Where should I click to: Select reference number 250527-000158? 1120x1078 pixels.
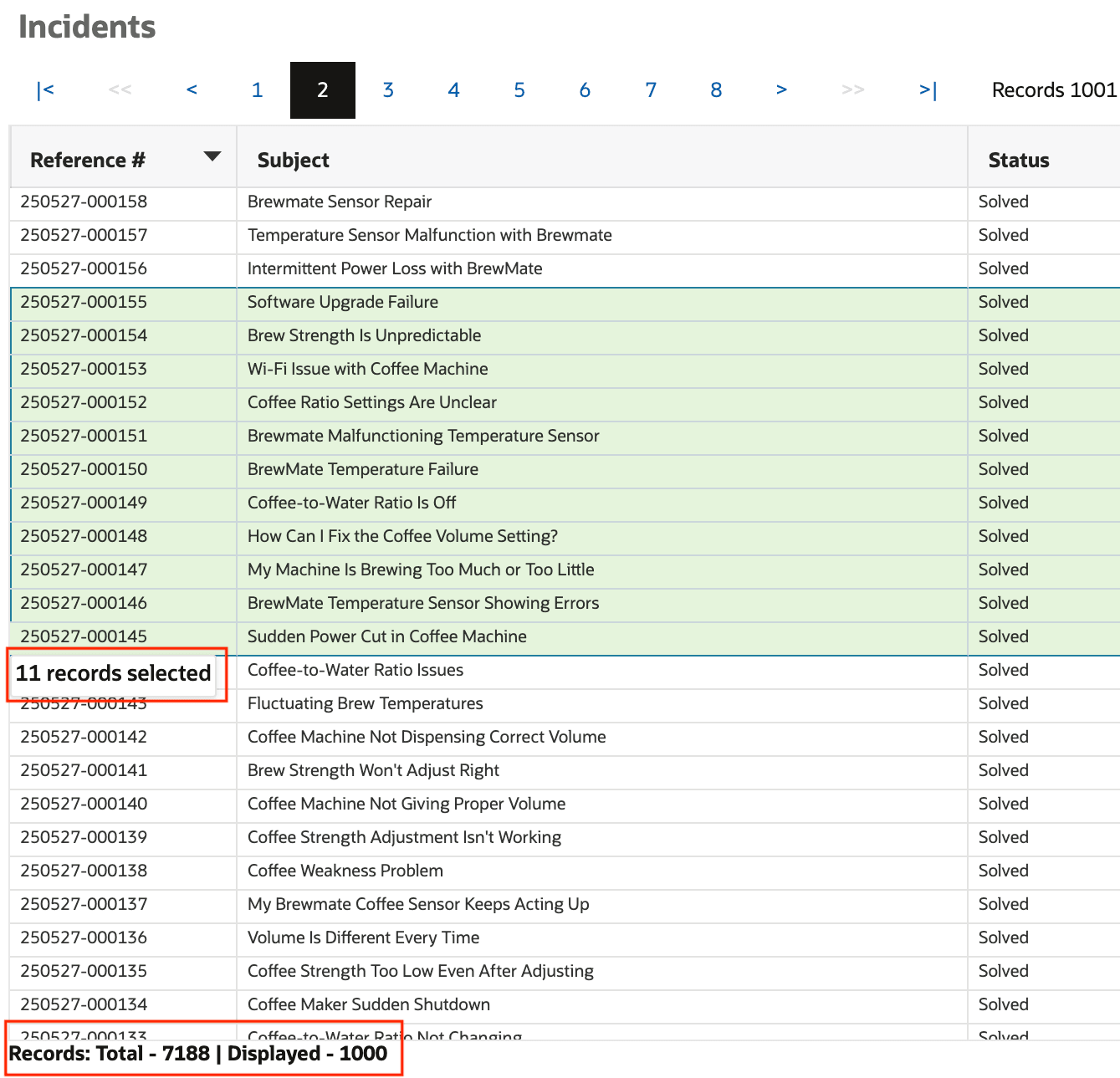click(84, 202)
